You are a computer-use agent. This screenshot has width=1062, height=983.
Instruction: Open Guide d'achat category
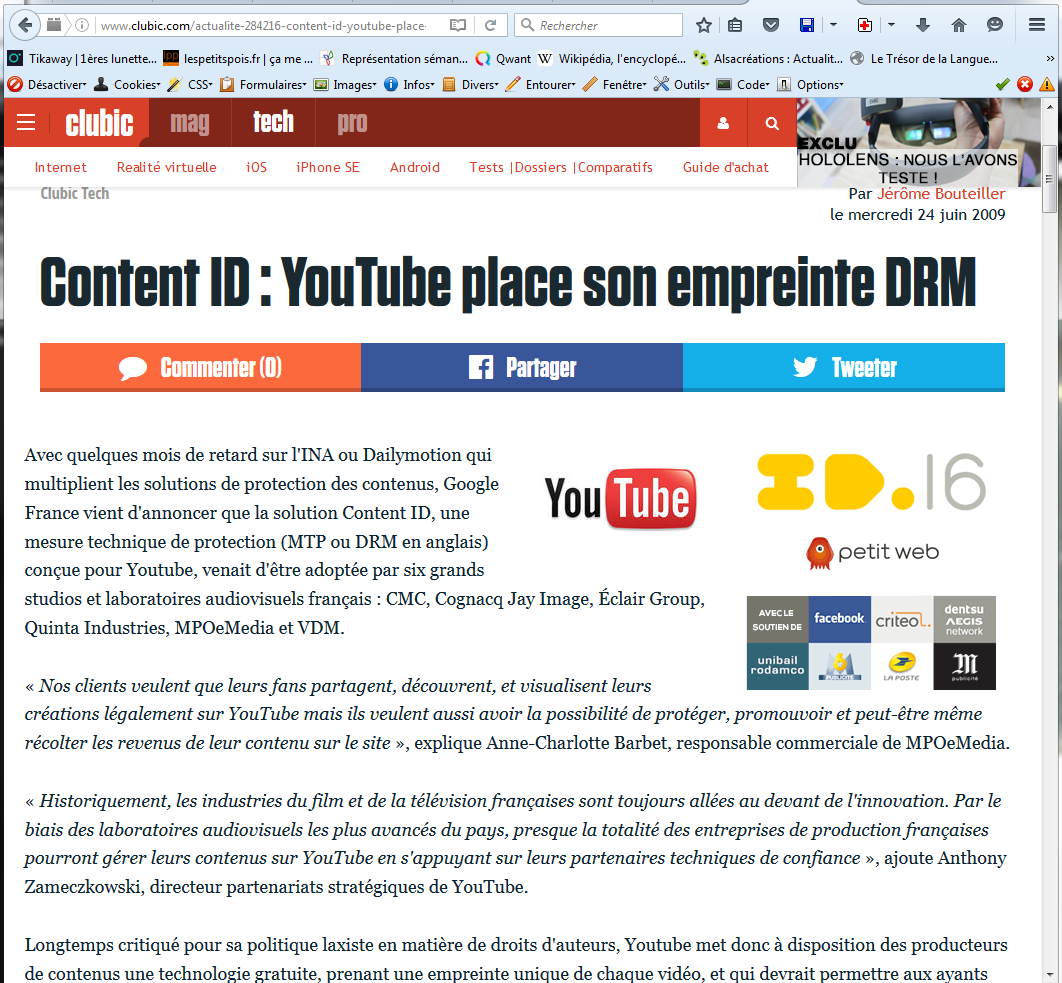(x=725, y=167)
